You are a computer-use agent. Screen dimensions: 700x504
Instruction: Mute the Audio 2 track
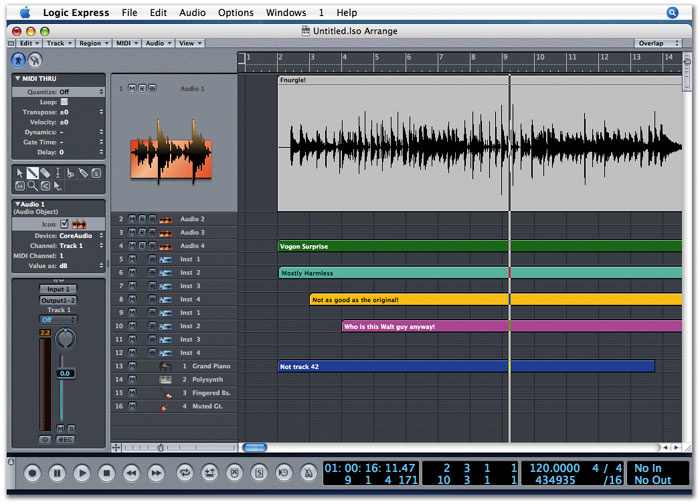pyautogui.click(x=134, y=219)
